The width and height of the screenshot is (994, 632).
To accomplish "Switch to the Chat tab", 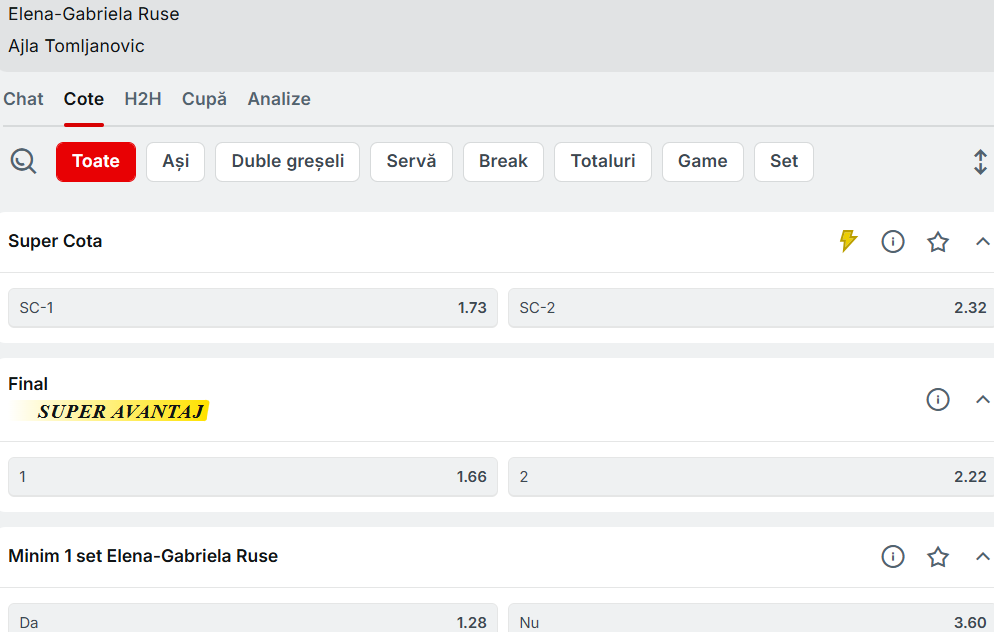I will 24,99.
